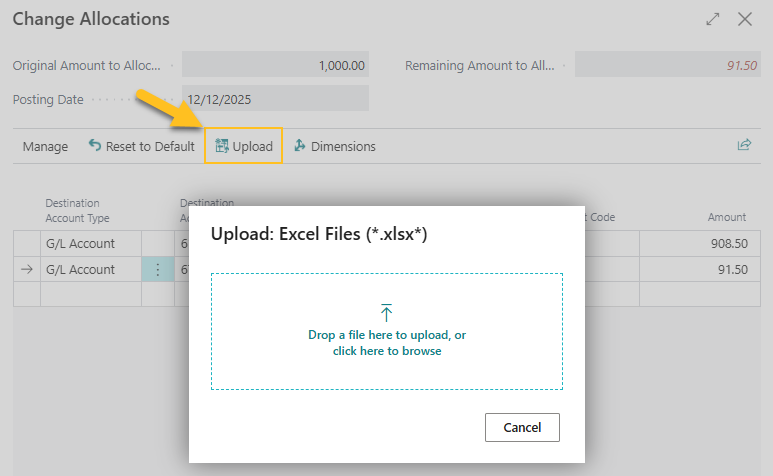Select the 91.50 amount cell in the grid

(x=700, y=270)
